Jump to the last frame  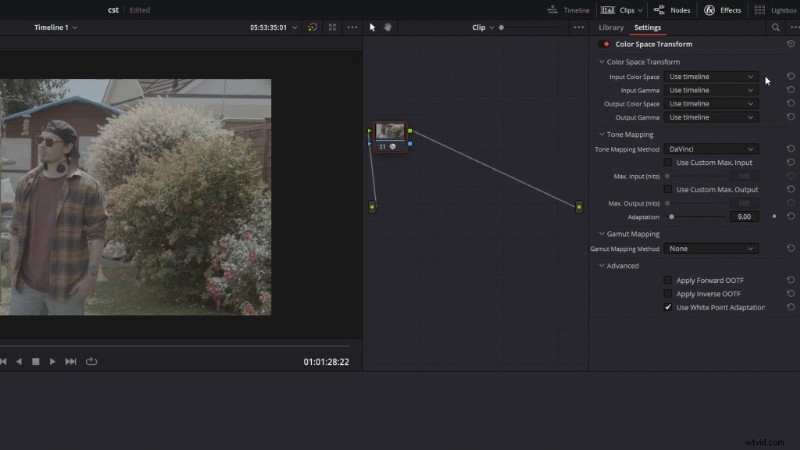(70, 361)
